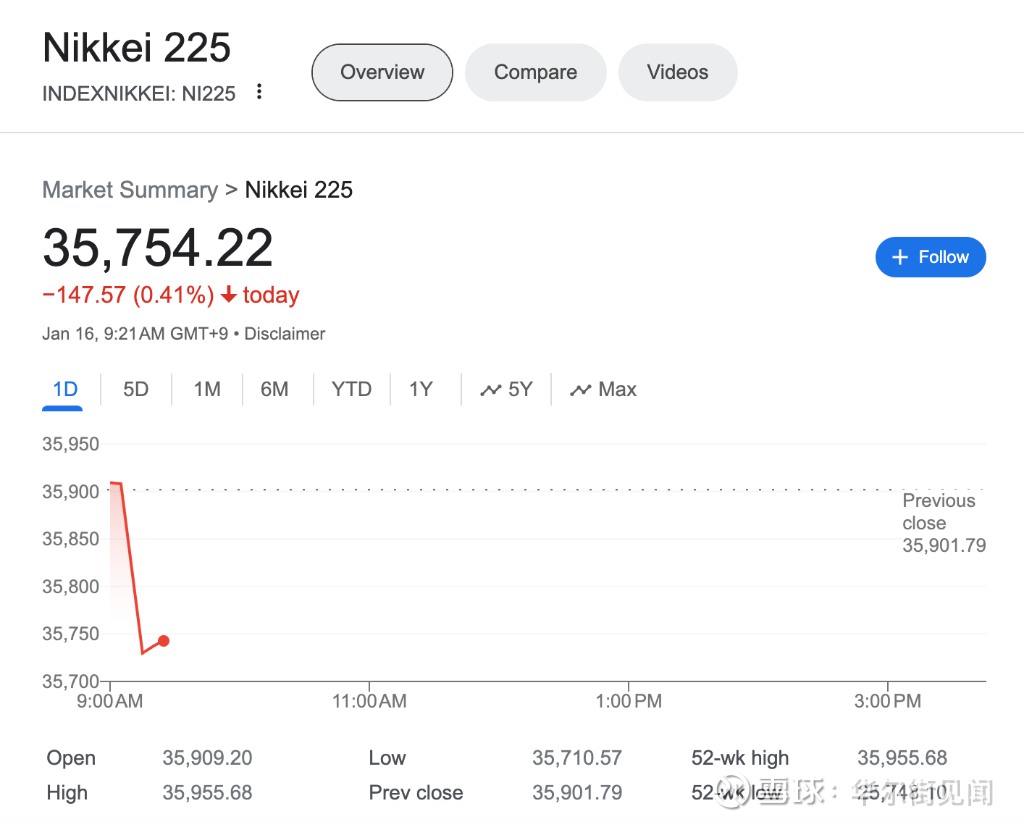Image resolution: width=1024 pixels, height=824 pixels.
Task: Switch chart to 5D range
Action: 136,389
